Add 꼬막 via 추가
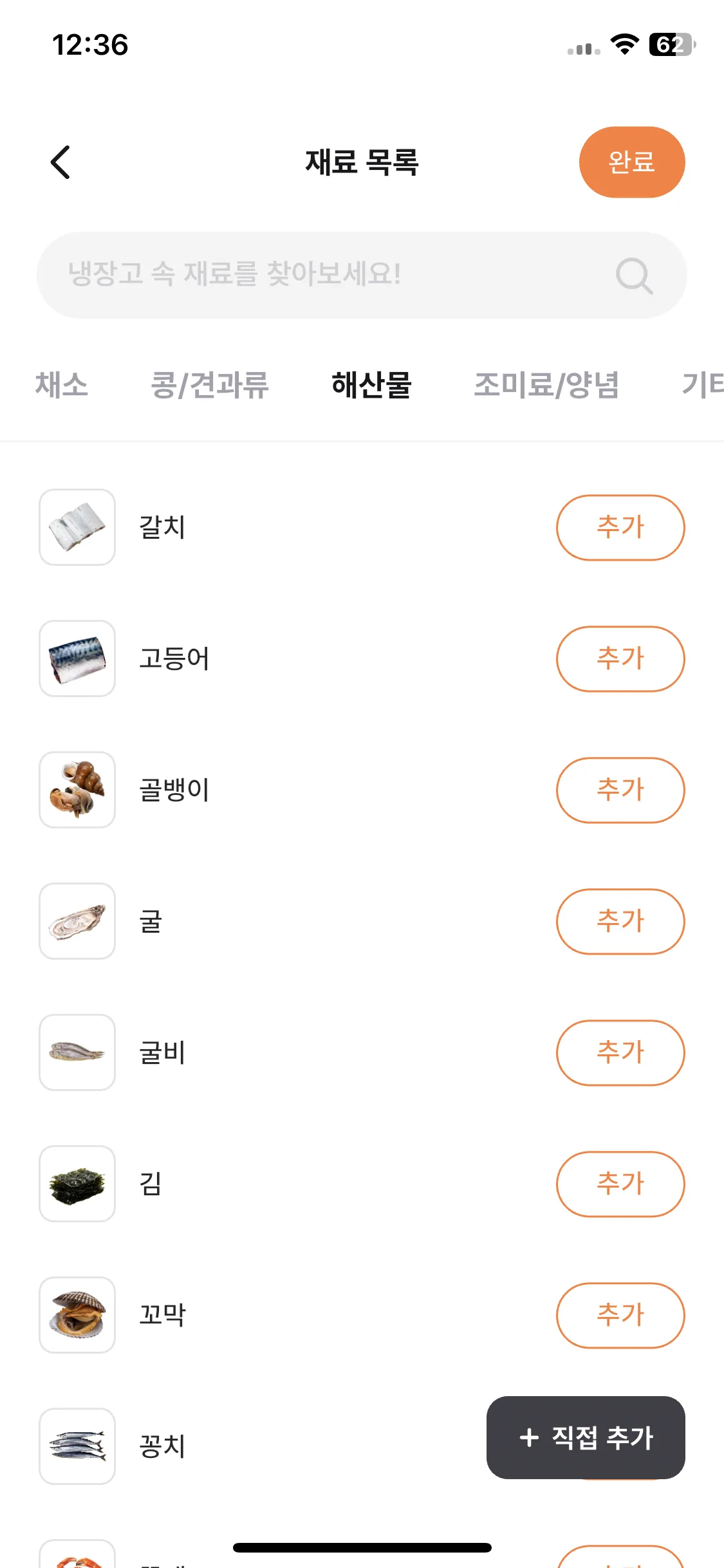The width and height of the screenshot is (724, 1568). (620, 1315)
